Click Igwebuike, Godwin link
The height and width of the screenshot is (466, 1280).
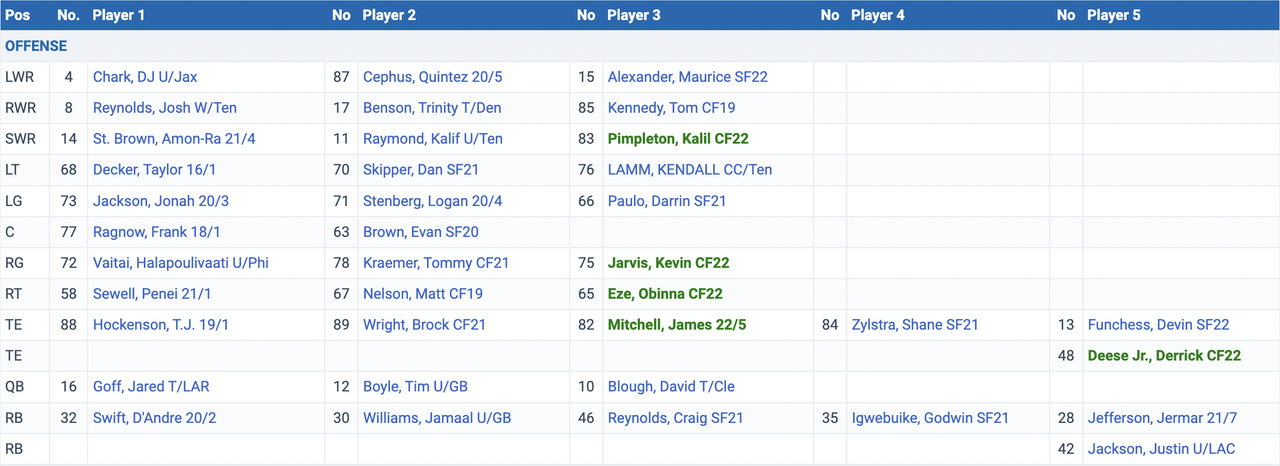tap(929, 418)
